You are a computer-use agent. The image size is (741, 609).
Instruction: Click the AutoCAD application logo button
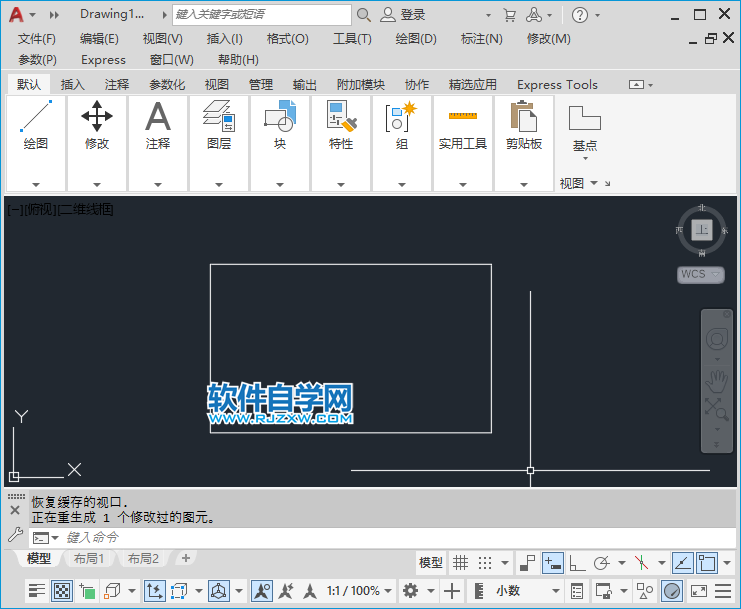tap(16, 15)
